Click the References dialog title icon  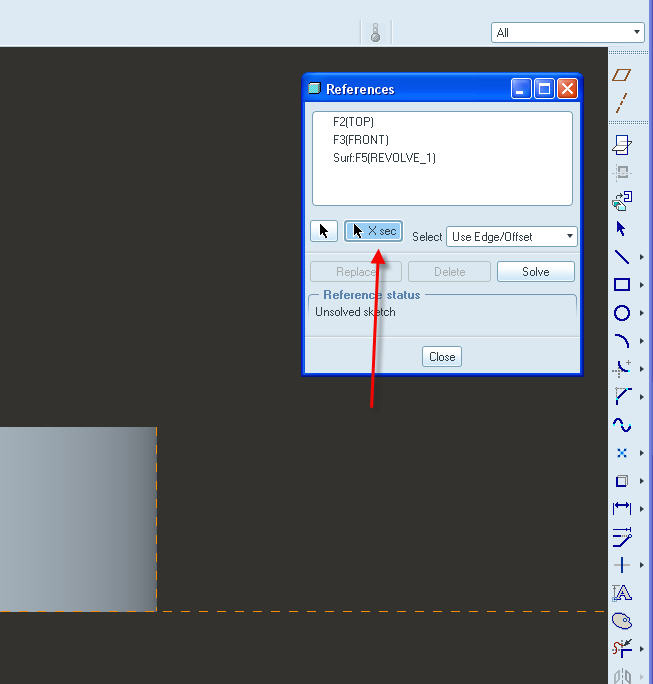point(314,89)
